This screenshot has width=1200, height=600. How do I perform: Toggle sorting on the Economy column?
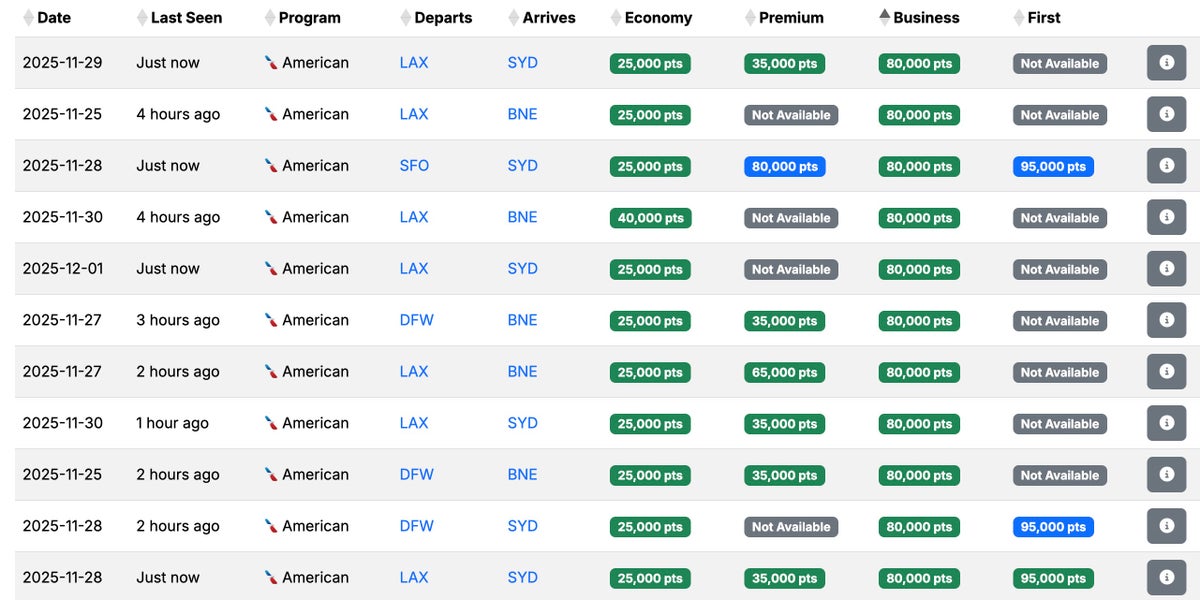pyautogui.click(x=614, y=17)
